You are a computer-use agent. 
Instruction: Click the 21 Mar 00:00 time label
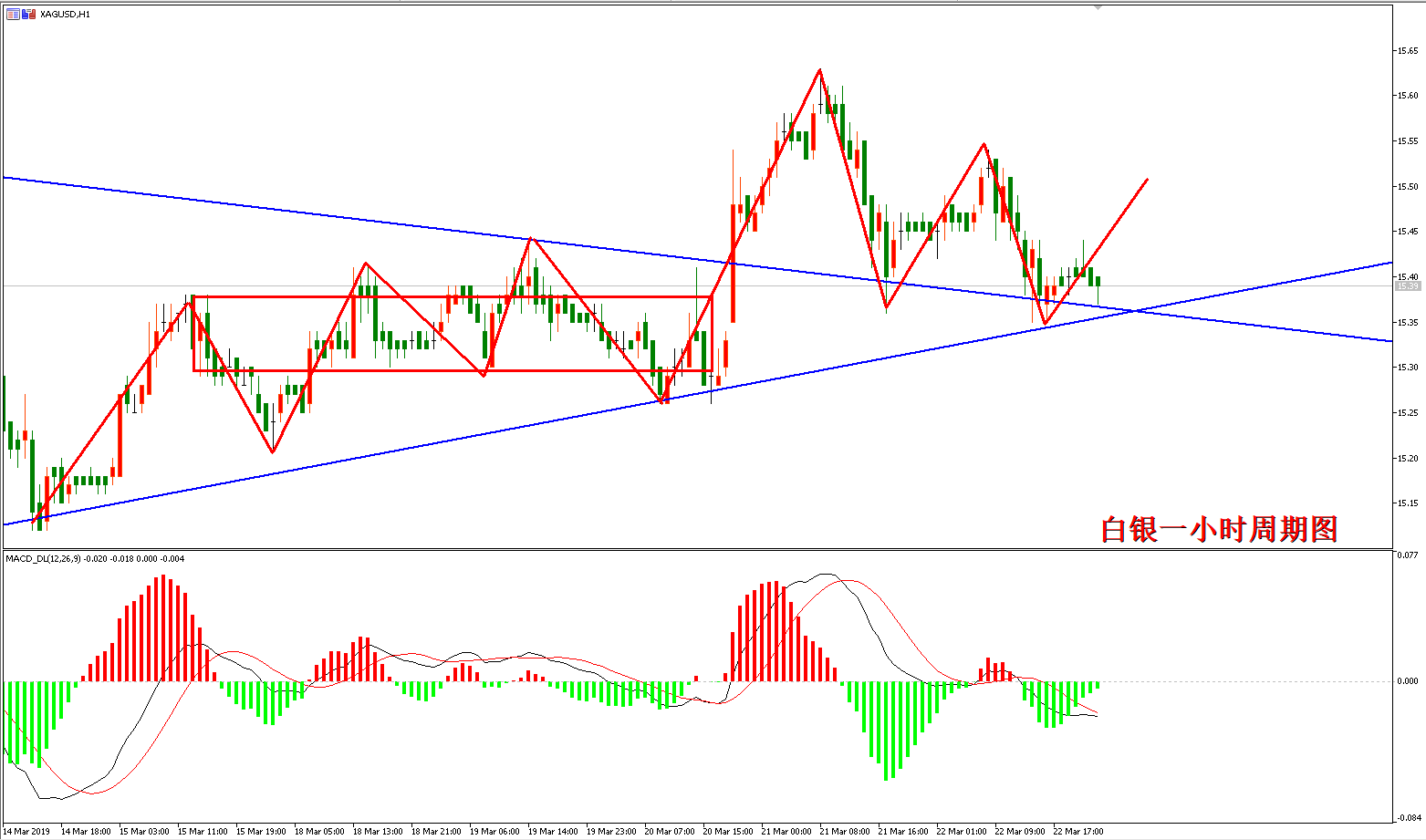click(786, 832)
